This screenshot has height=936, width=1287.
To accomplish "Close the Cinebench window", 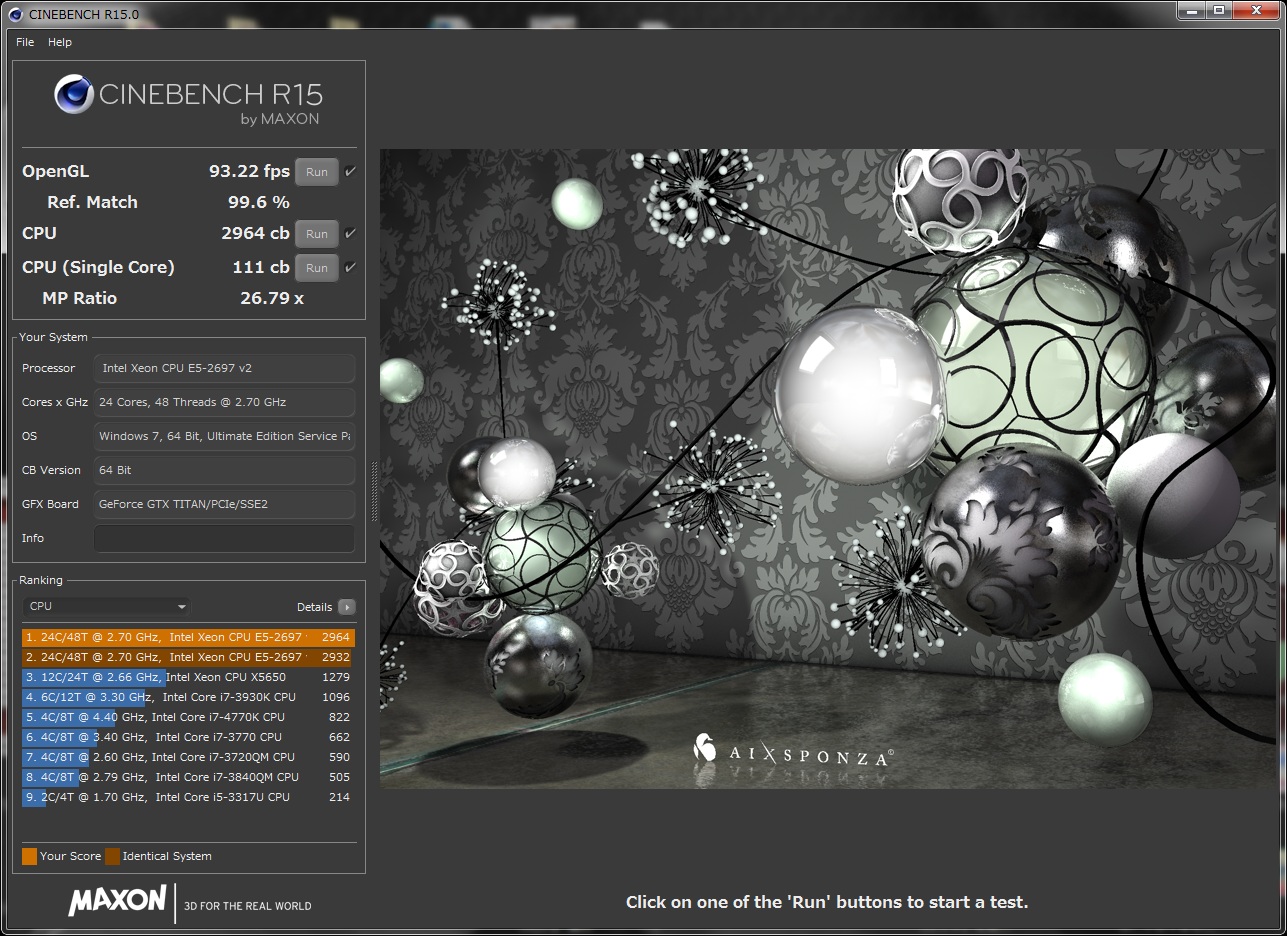I will pos(1256,11).
